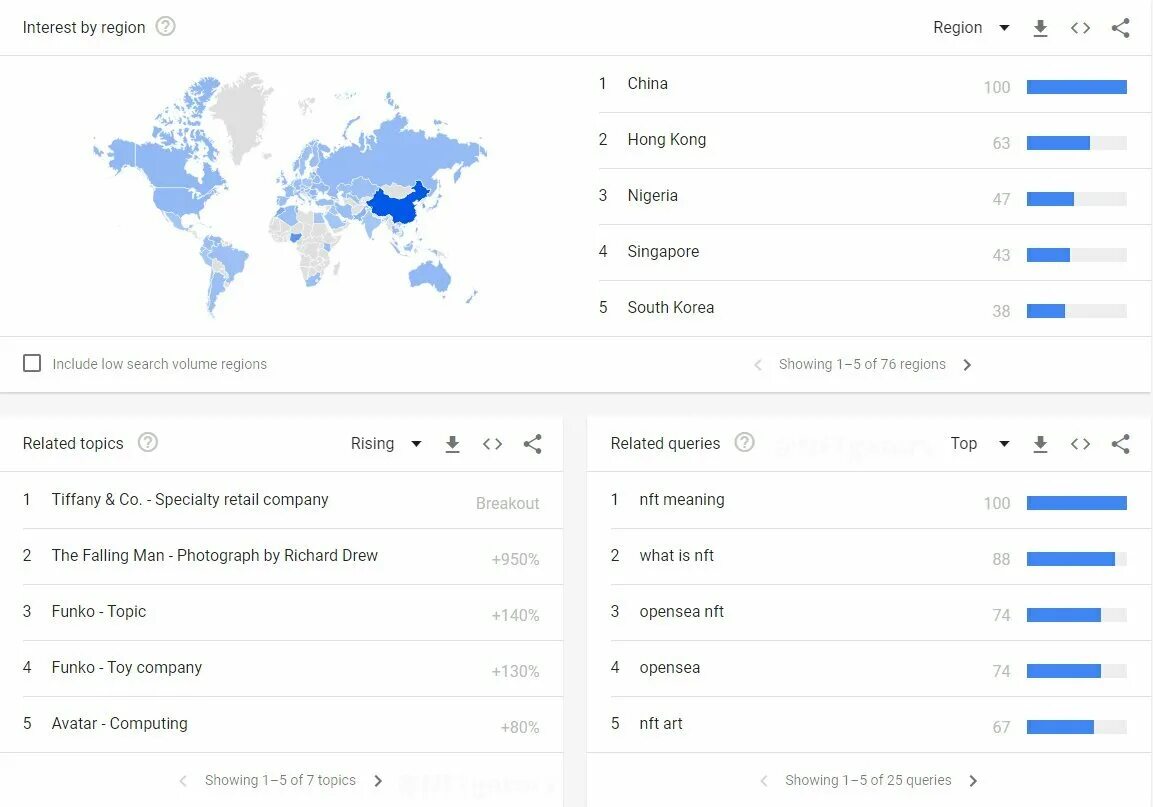Image resolution: width=1153 pixels, height=807 pixels.
Task: Download the Related queries data
Action: 1040,444
